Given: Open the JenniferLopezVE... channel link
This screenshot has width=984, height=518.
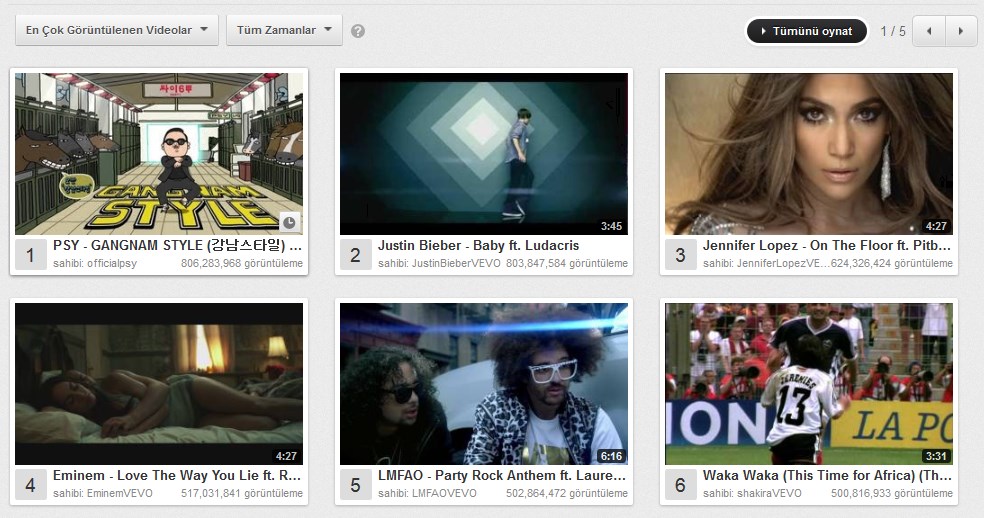Looking at the screenshot, I should 783,263.
